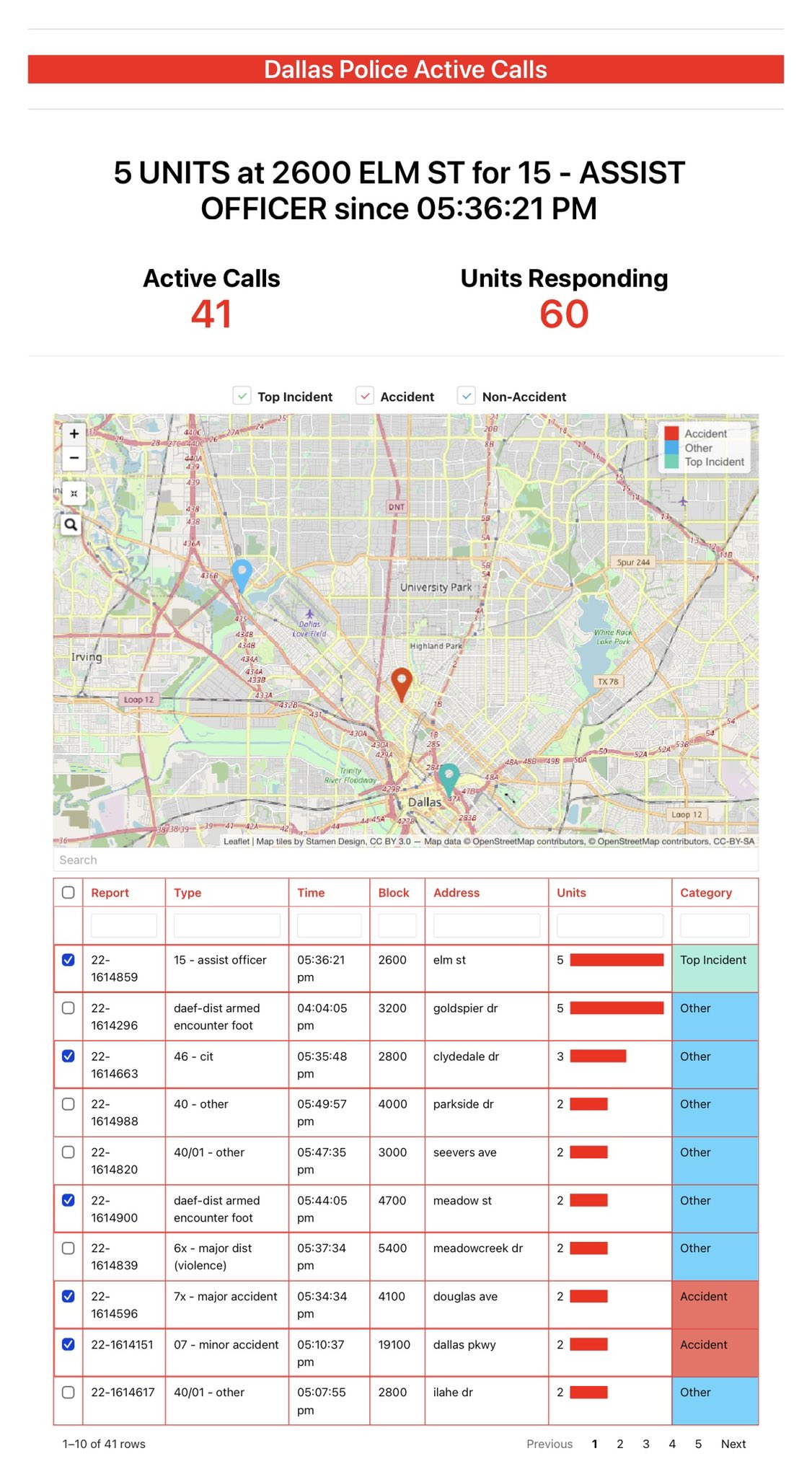Focus the Report column filter field
The image size is (812, 1477).
(124, 925)
